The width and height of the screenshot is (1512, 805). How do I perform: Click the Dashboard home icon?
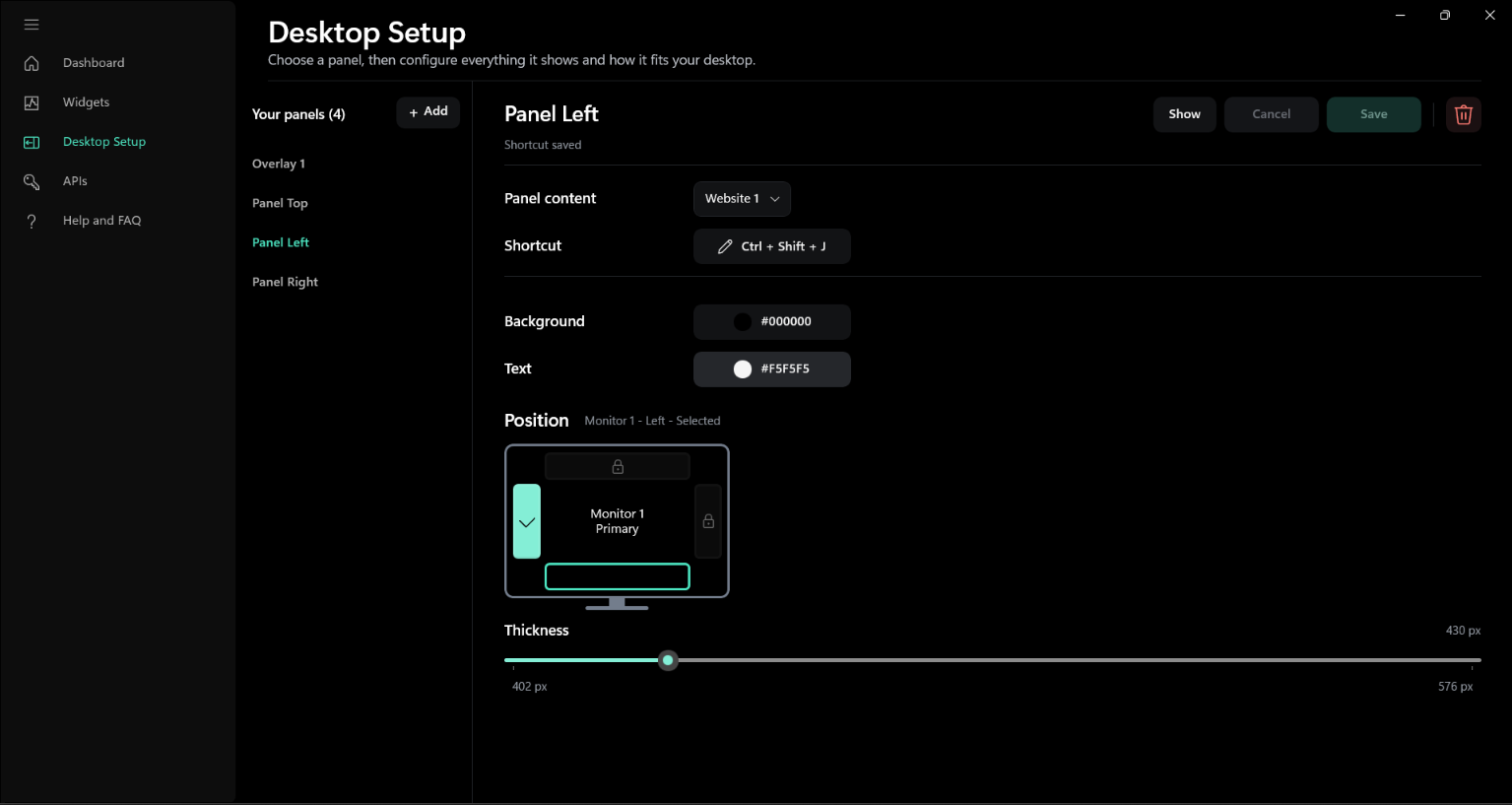32,63
